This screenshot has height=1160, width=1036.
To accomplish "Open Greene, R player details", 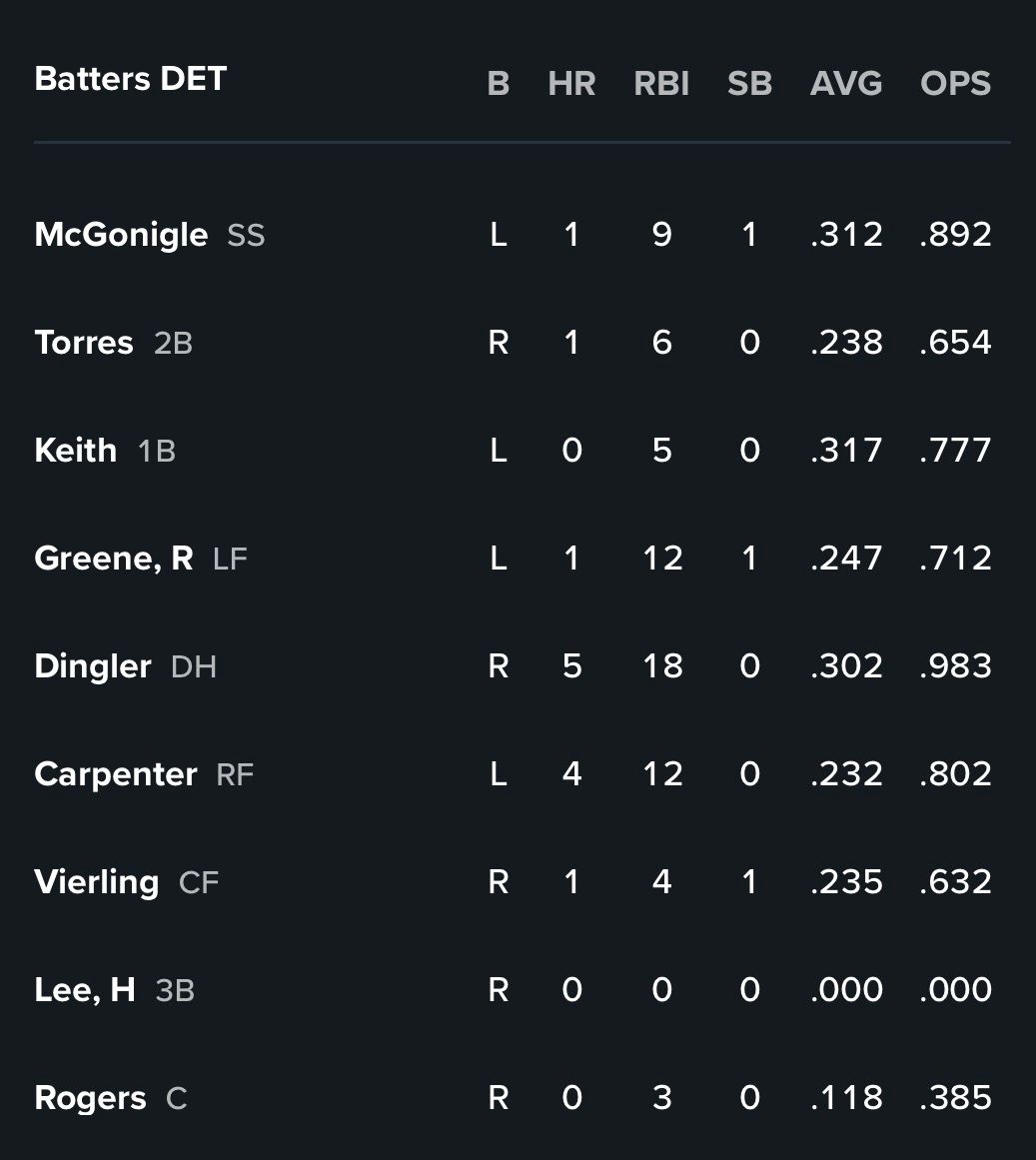I will 113,559.
